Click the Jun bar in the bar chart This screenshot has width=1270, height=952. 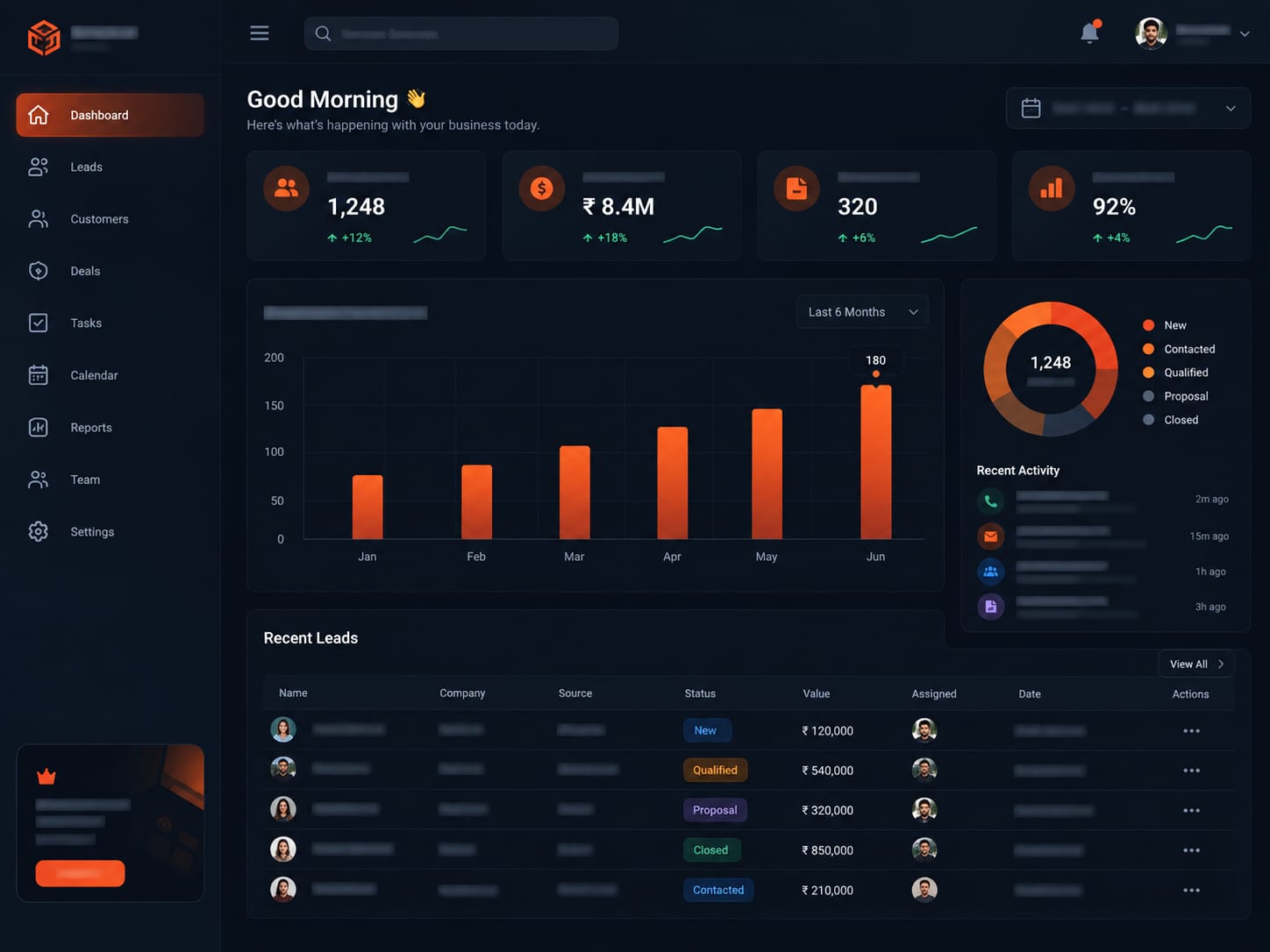876,462
